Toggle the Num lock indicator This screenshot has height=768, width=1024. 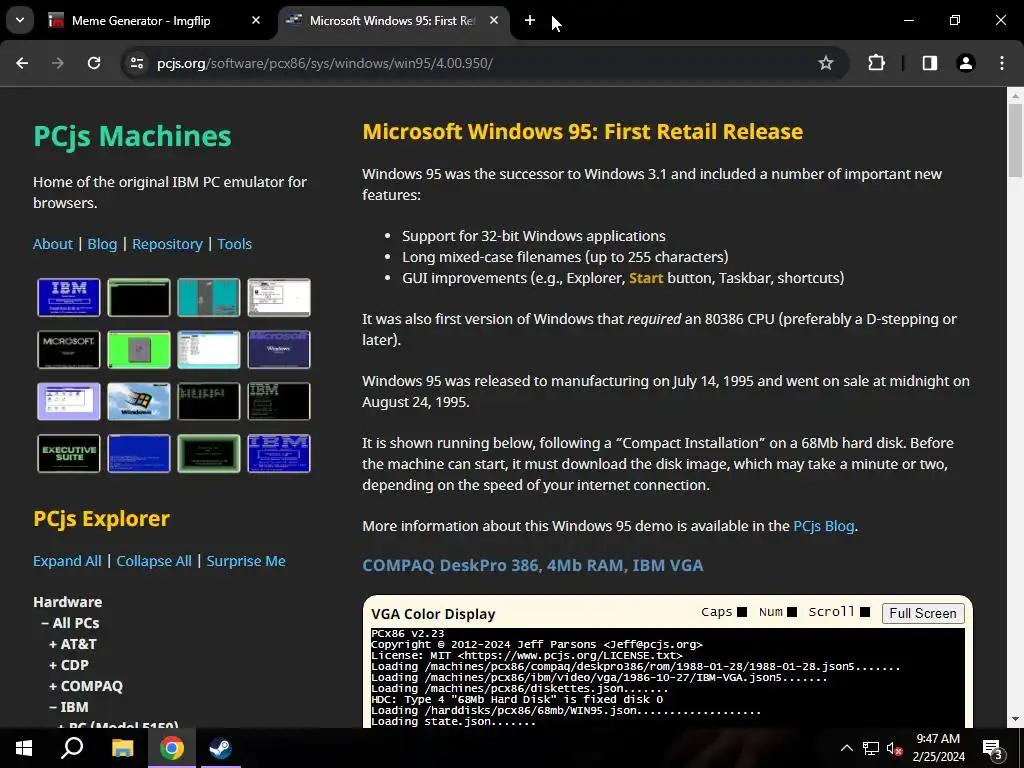792,612
